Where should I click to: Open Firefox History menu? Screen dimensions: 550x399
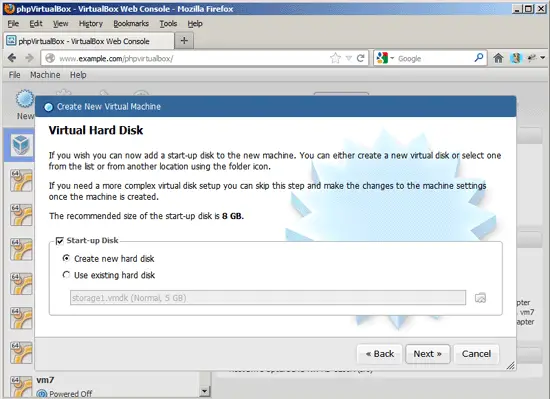(90, 23)
